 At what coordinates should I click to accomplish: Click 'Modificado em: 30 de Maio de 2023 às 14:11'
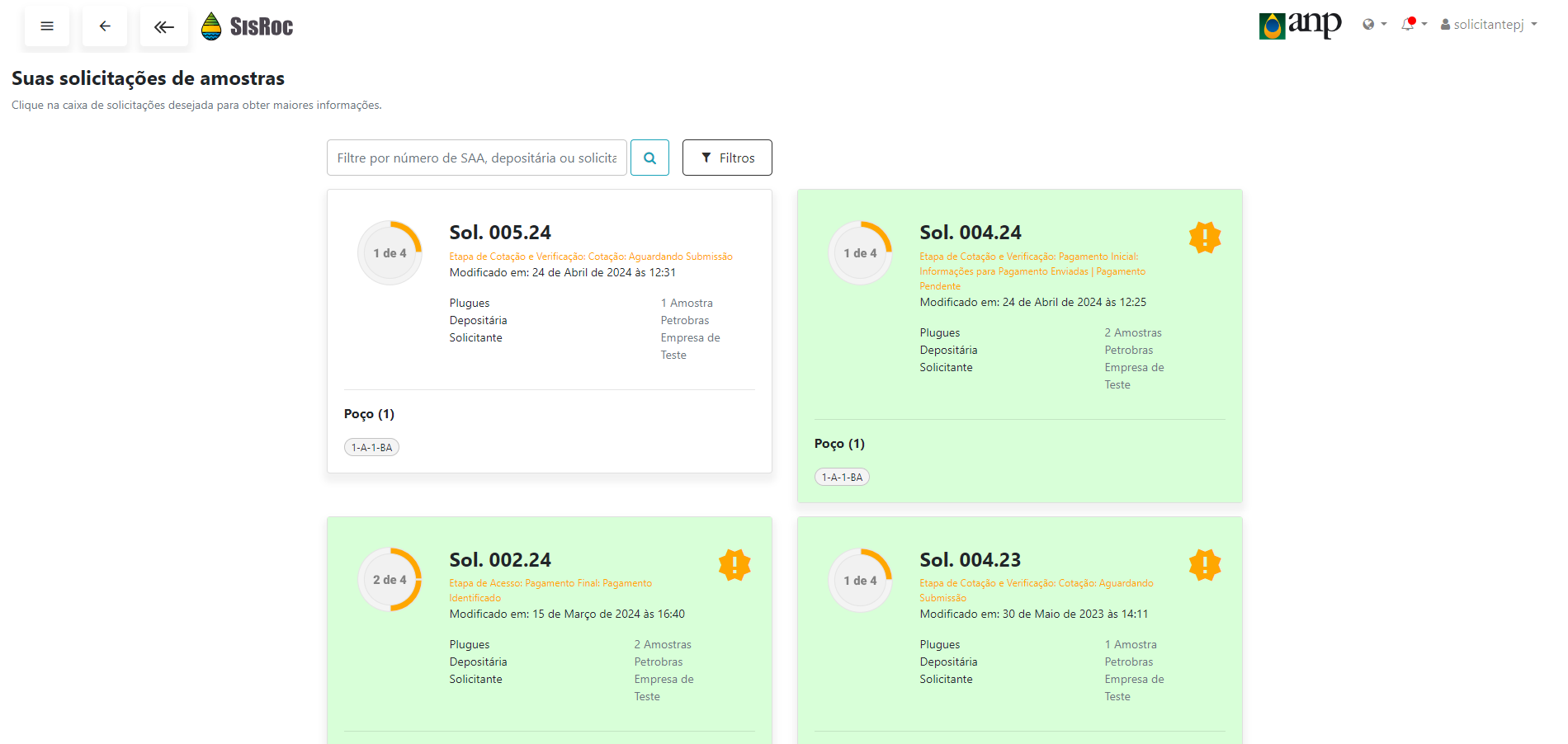[x=1034, y=614]
